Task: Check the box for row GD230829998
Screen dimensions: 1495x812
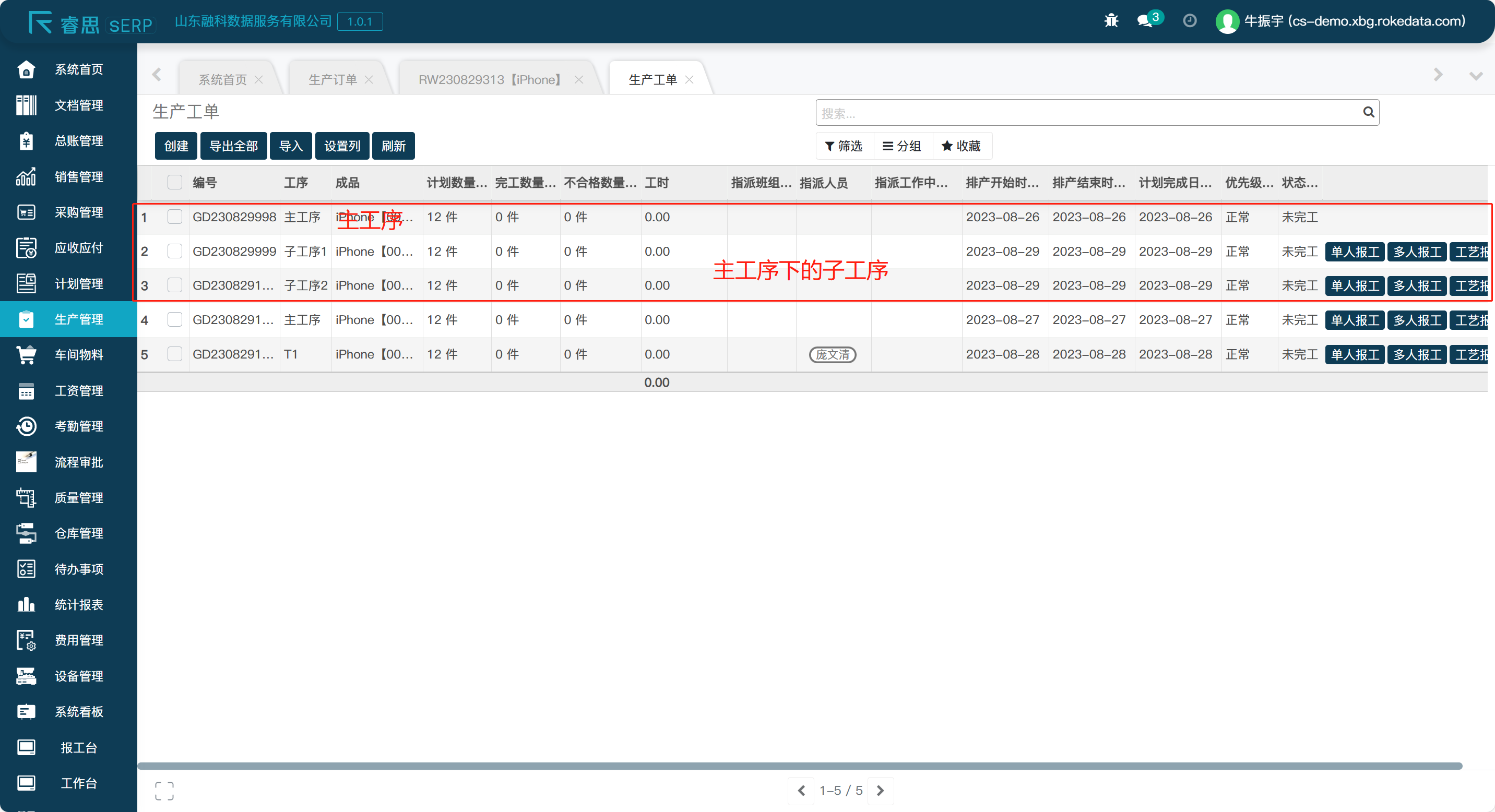Action: point(175,217)
